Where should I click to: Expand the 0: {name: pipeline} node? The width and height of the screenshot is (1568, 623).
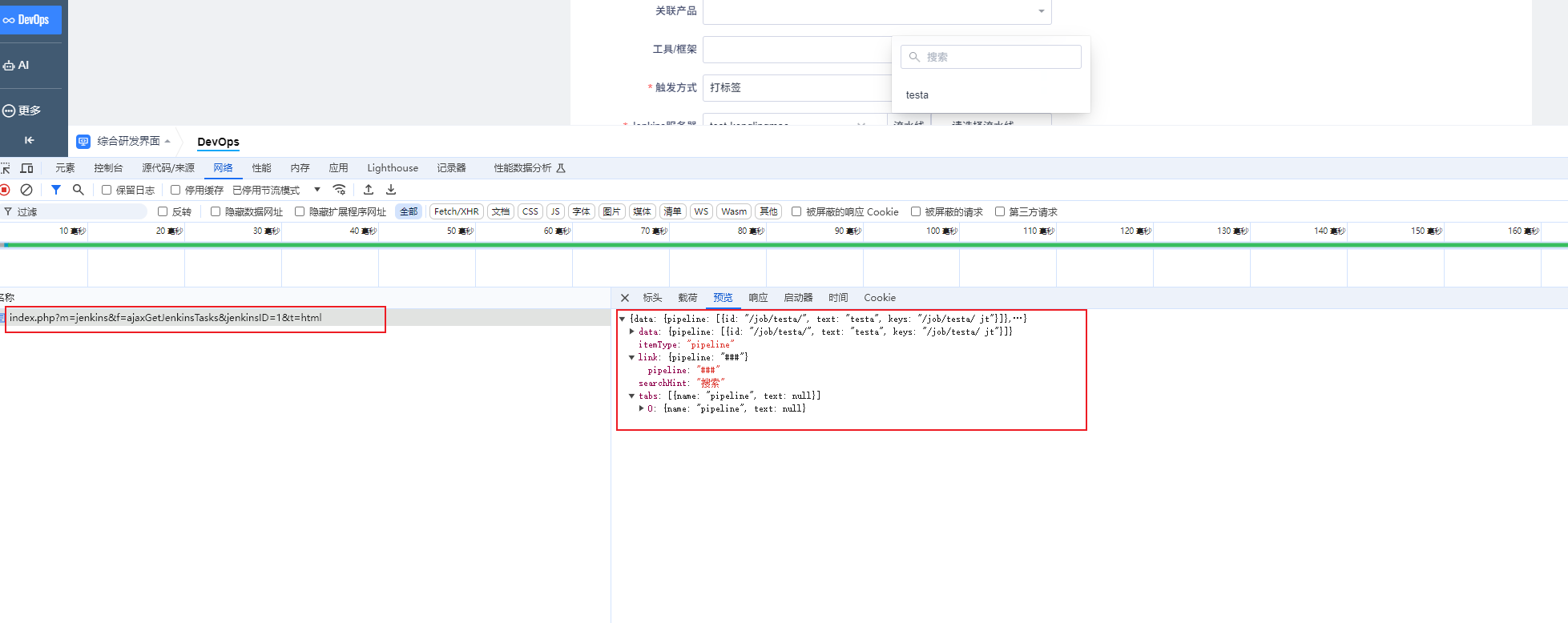[x=641, y=408]
